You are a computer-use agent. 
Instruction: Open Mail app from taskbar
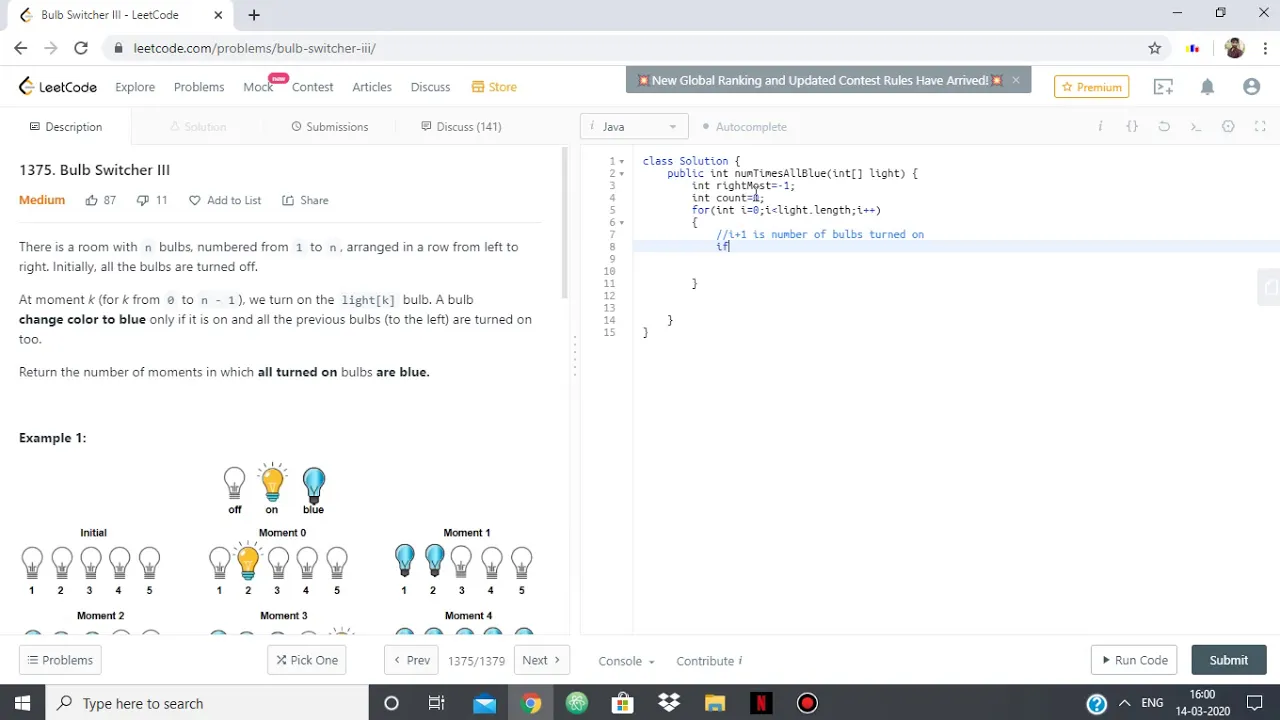click(485, 703)
